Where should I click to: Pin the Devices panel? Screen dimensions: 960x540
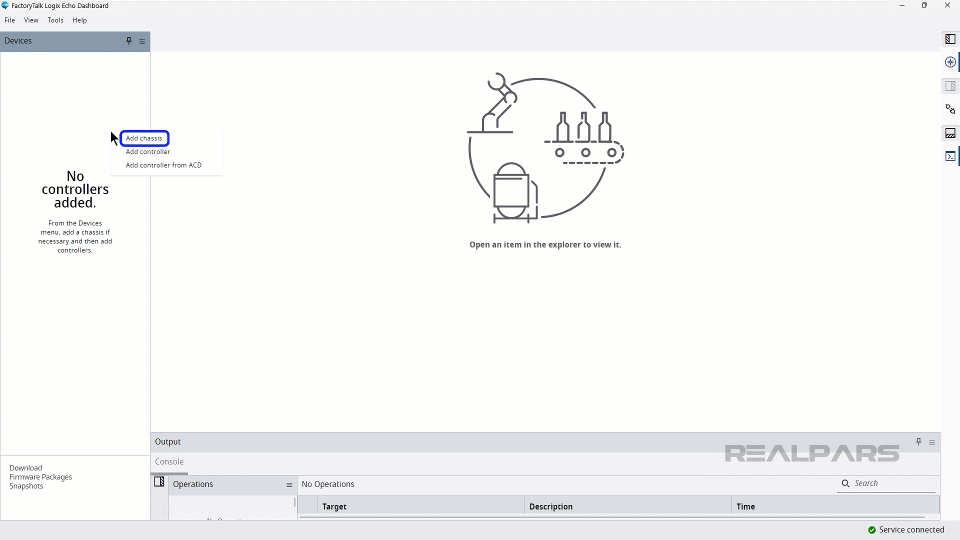[129, 41]
